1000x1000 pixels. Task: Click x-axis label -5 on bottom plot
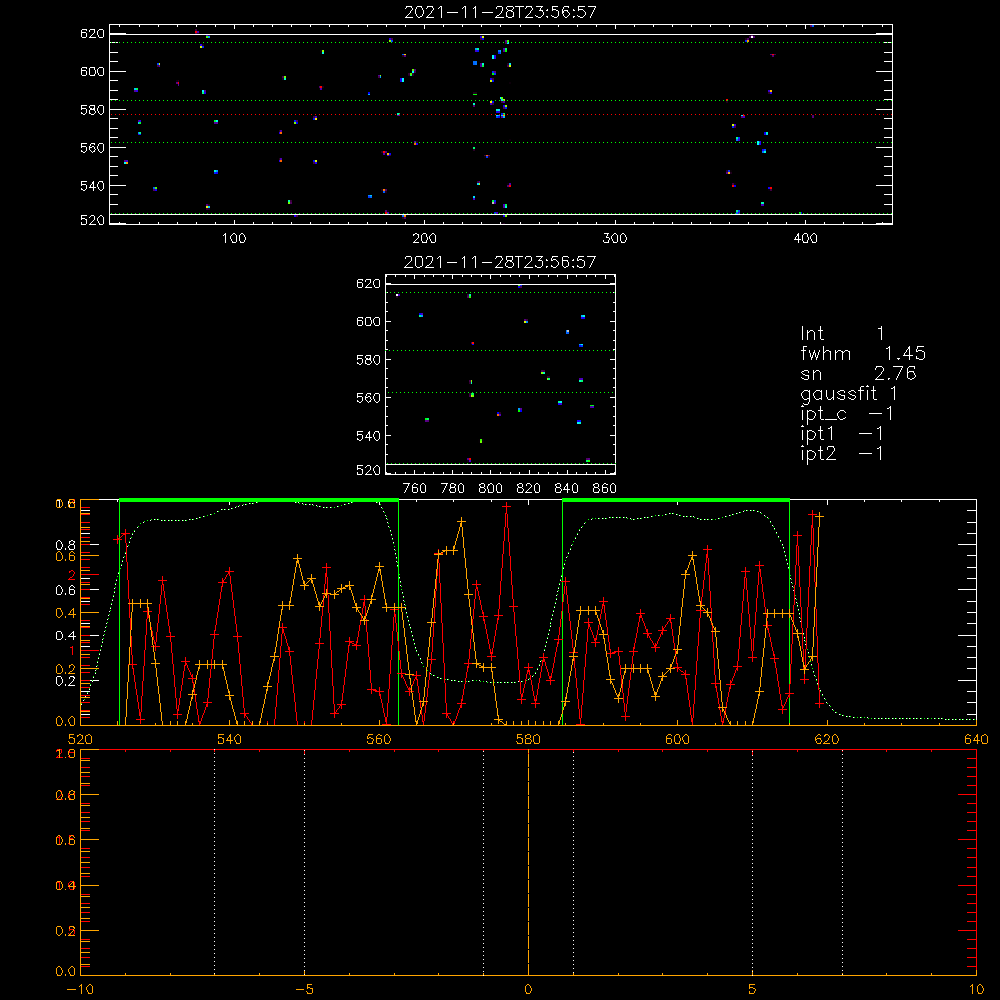click(x=305, y=990)
